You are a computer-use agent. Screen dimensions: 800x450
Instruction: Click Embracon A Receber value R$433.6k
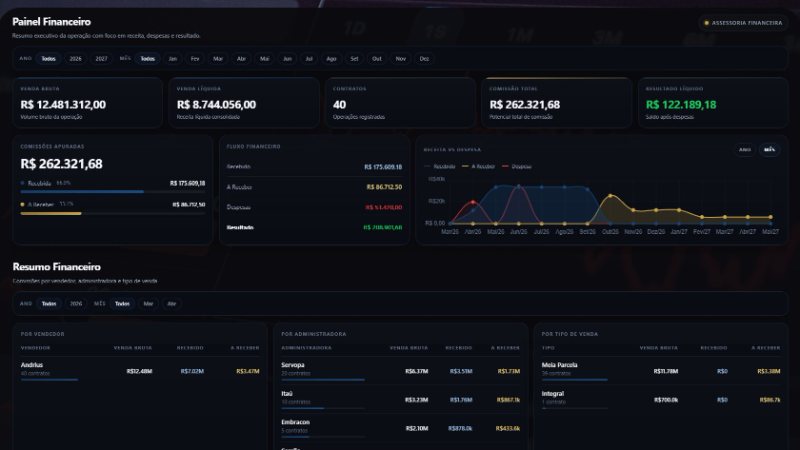tap(508, 429)
